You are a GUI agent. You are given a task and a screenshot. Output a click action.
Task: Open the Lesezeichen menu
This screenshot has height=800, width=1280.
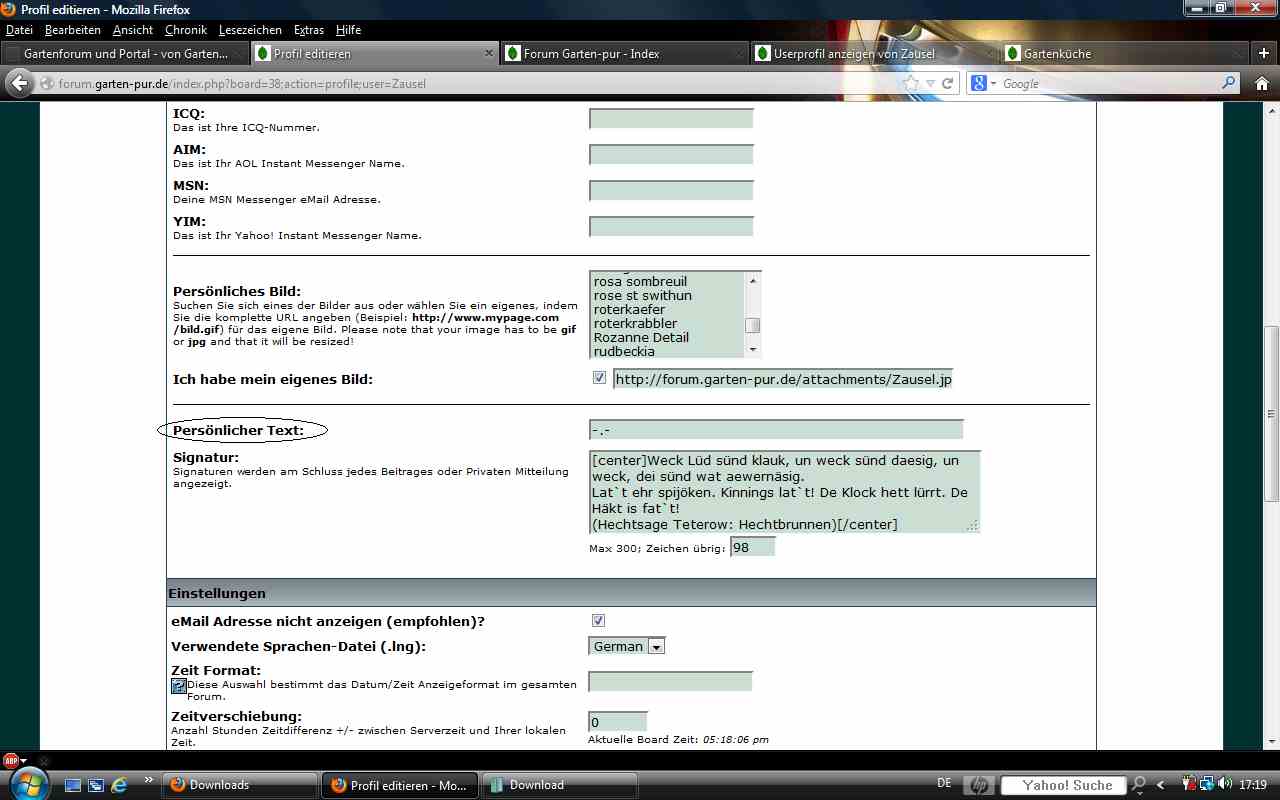(250, 30)
